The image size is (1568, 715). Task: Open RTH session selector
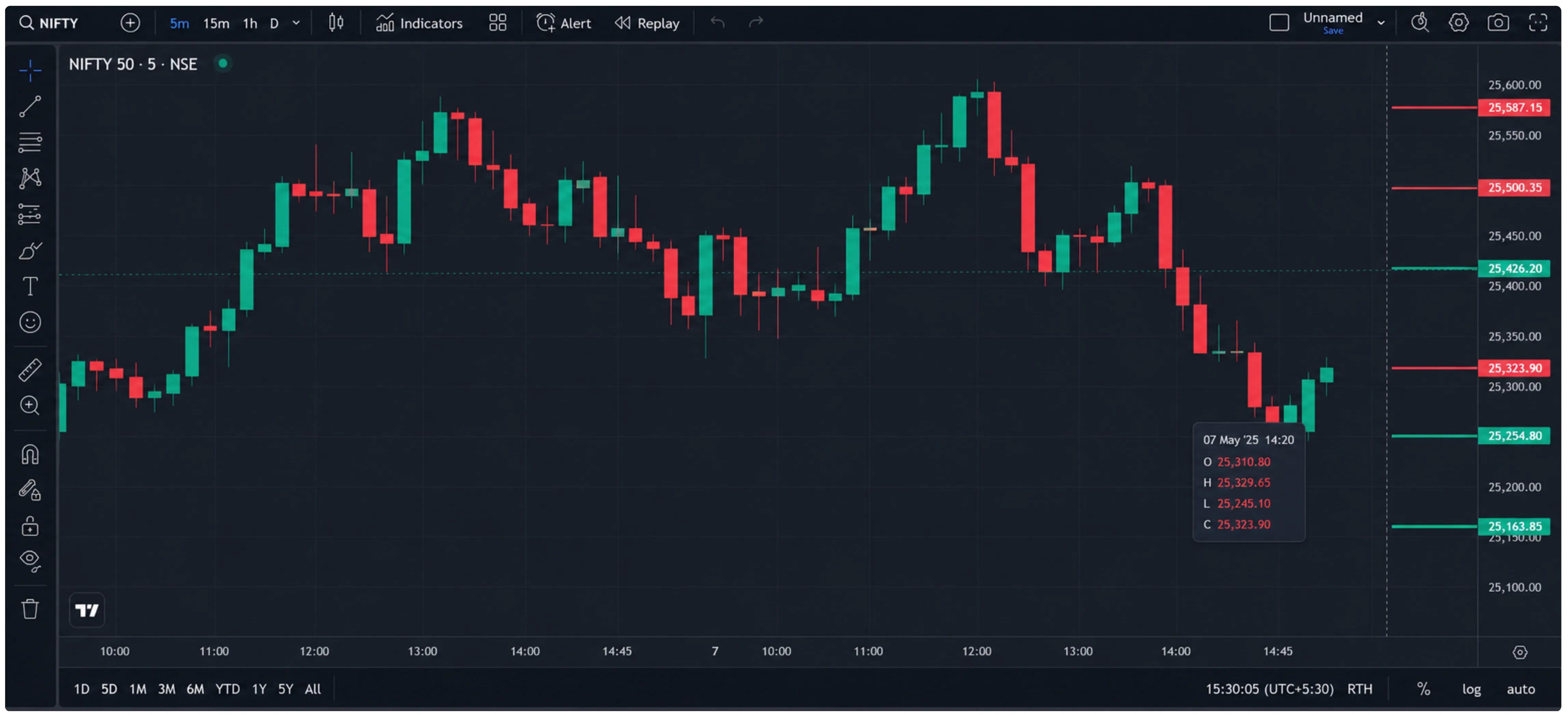1359,689
